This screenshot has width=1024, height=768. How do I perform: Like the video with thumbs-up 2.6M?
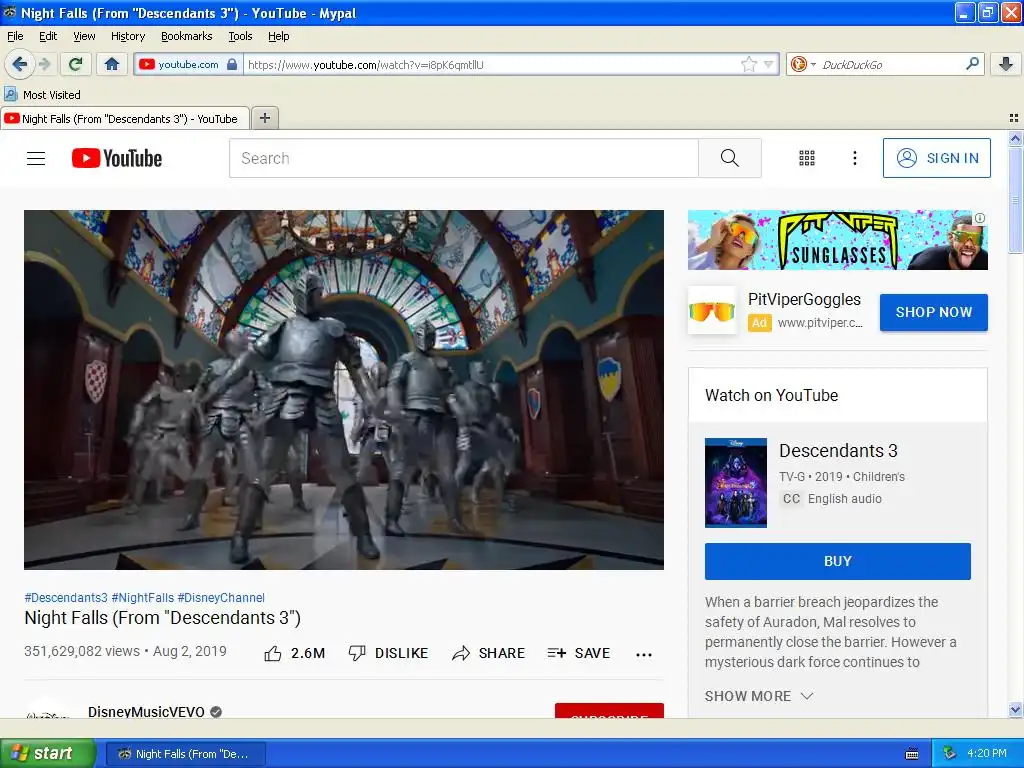point(295,653)
